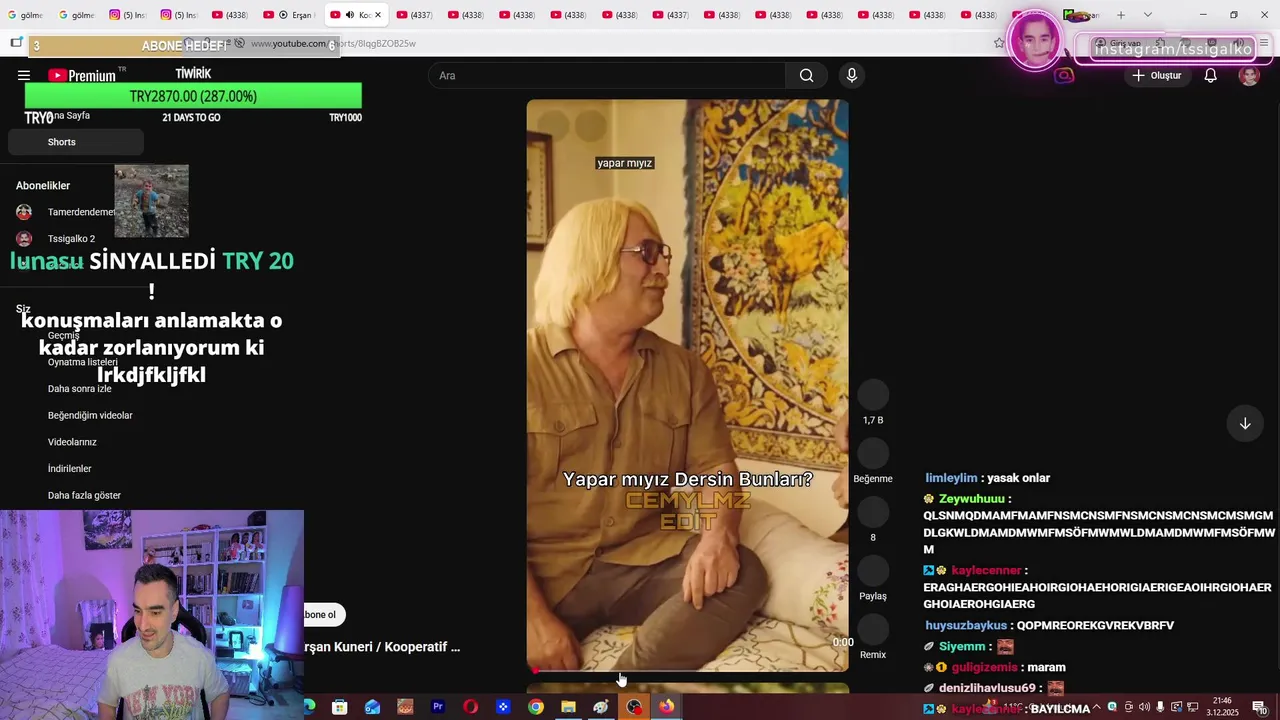Click the Abone ol subscribe button
The width and height of the screenshot is (1280, 720).
point(323,615)
